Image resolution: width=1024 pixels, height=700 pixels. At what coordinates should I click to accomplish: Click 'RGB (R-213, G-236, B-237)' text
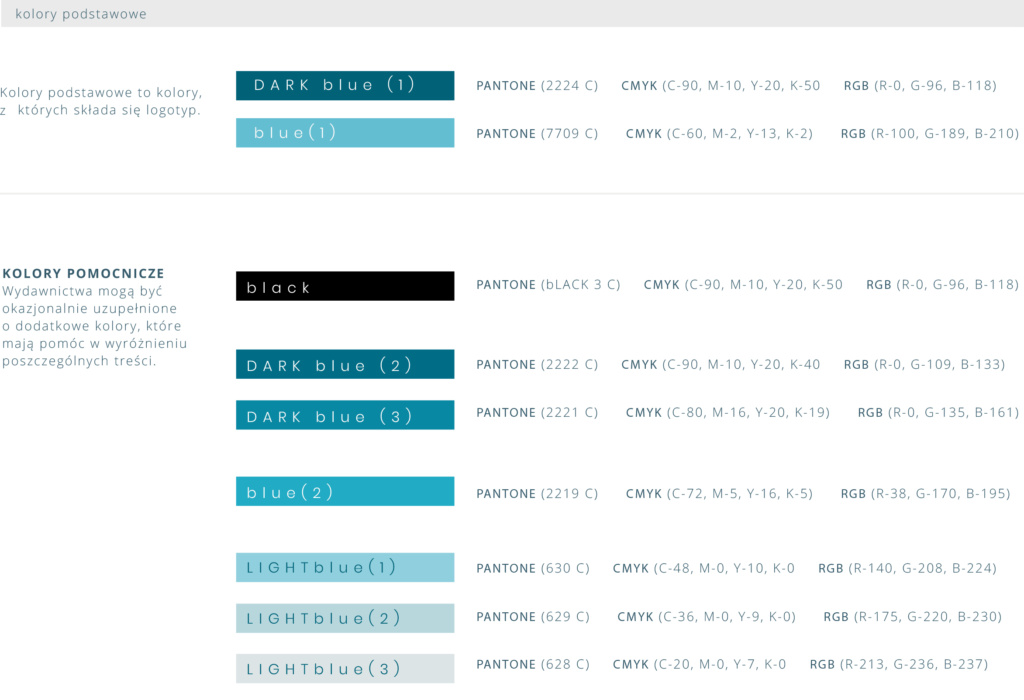(x=899, y=664)
